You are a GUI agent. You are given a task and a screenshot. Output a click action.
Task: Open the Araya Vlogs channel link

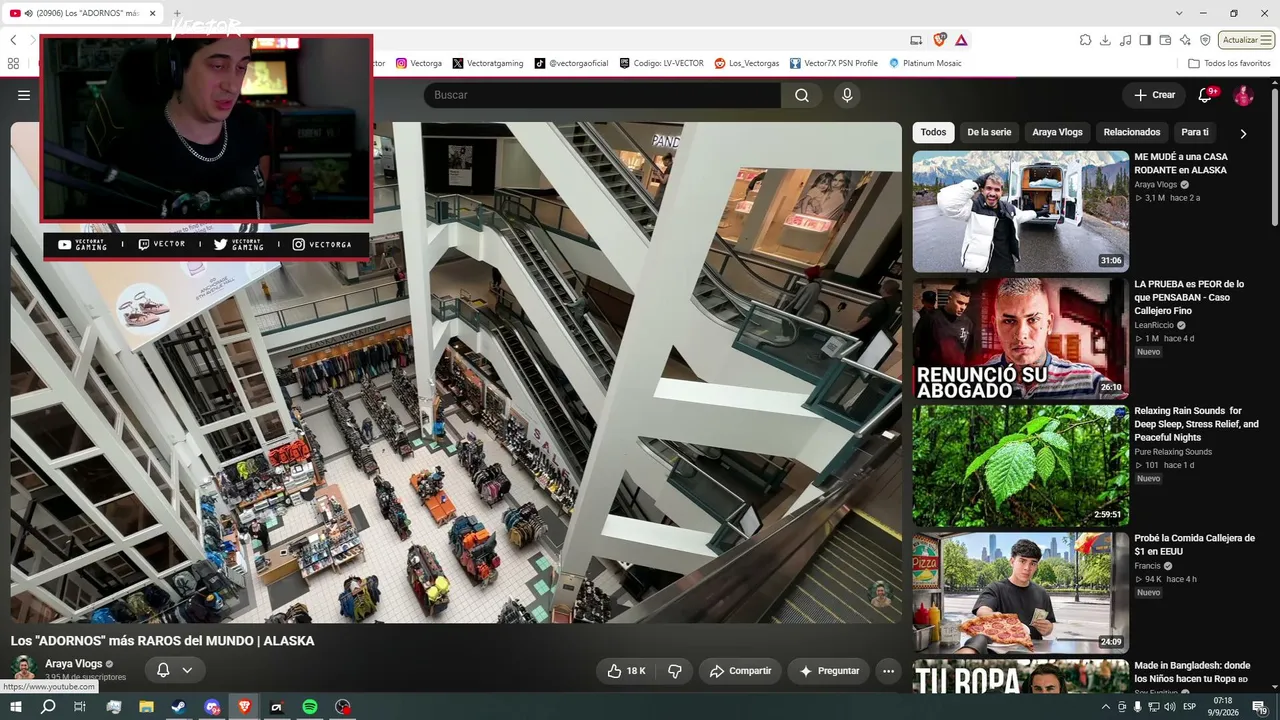pyautogui.click(x=73, y=664)
